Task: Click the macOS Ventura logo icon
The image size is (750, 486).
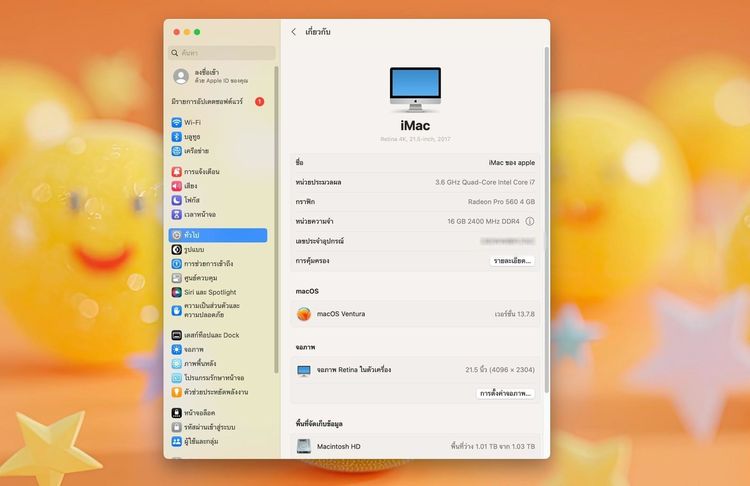Action: pyautogui.click(x=304, y=314)
